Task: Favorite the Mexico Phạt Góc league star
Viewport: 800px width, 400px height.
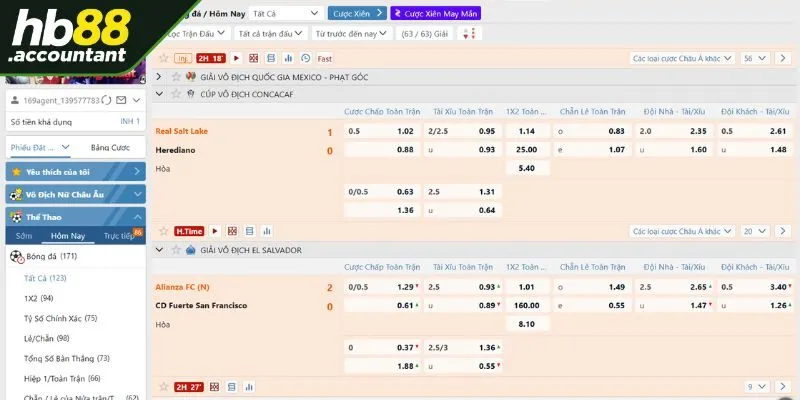Action: [x=177, y=77]
